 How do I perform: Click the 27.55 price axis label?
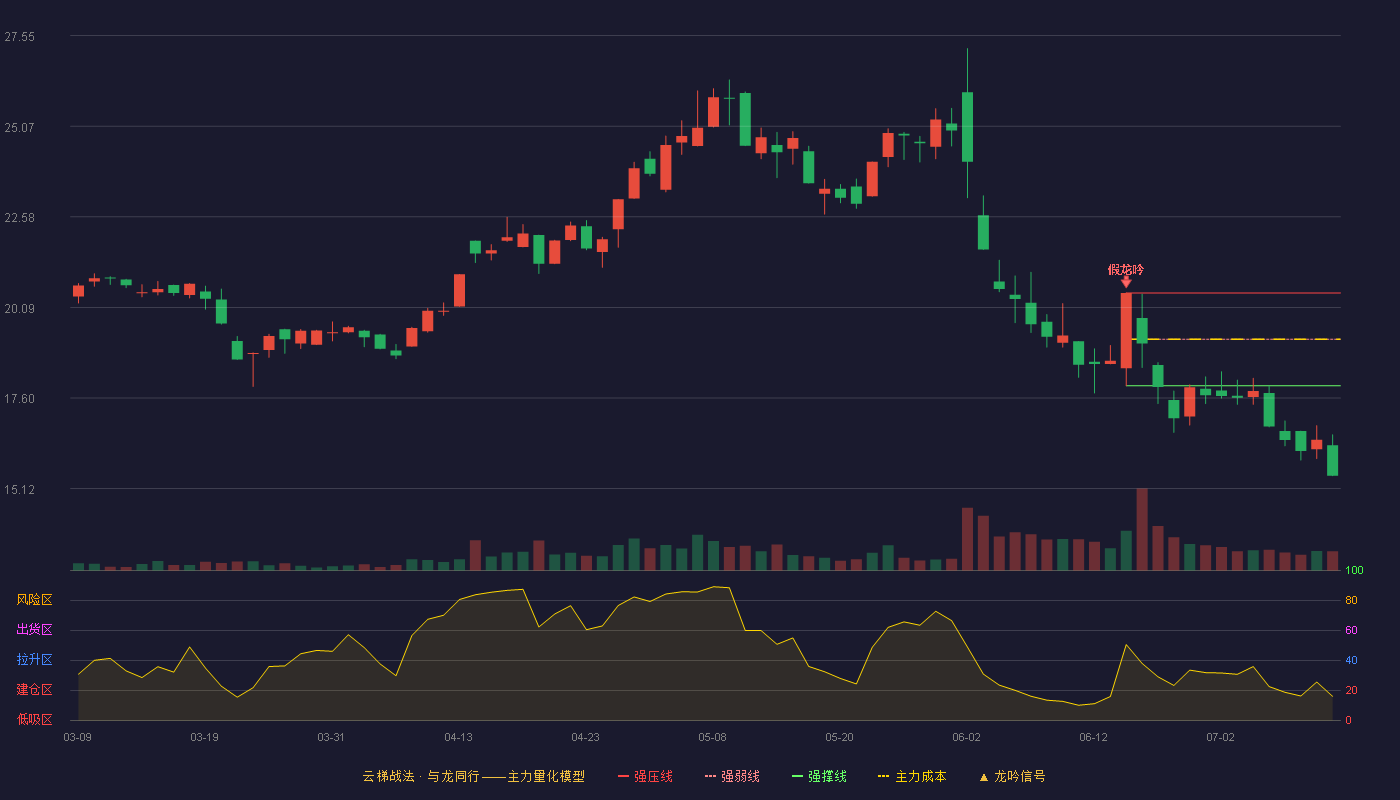19,37
